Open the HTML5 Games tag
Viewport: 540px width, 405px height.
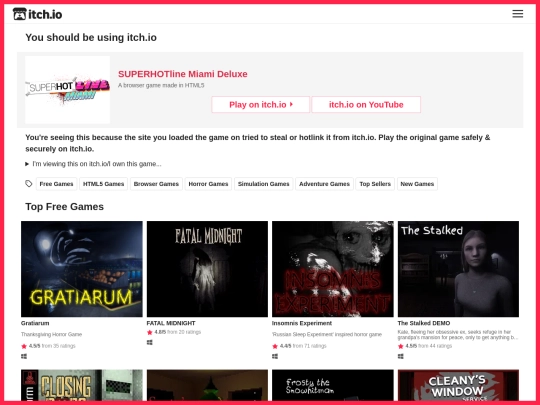tap(103, 184)
